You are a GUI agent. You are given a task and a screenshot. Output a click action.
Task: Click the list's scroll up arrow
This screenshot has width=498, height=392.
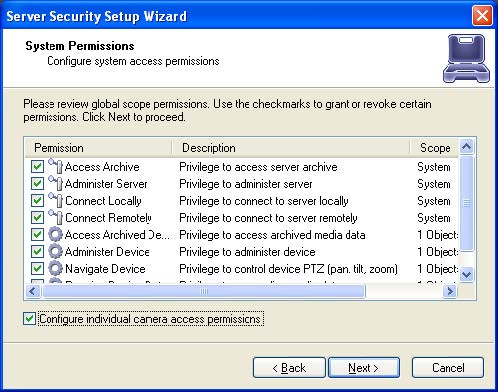[x=466, y=146]
